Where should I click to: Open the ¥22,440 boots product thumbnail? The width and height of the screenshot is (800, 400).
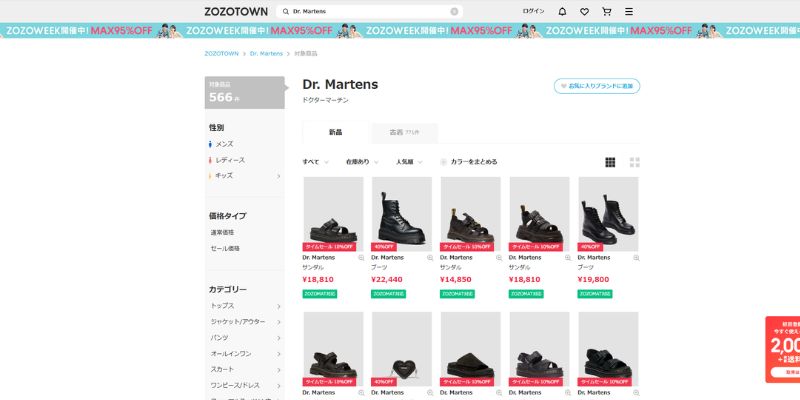click(402, 214)
